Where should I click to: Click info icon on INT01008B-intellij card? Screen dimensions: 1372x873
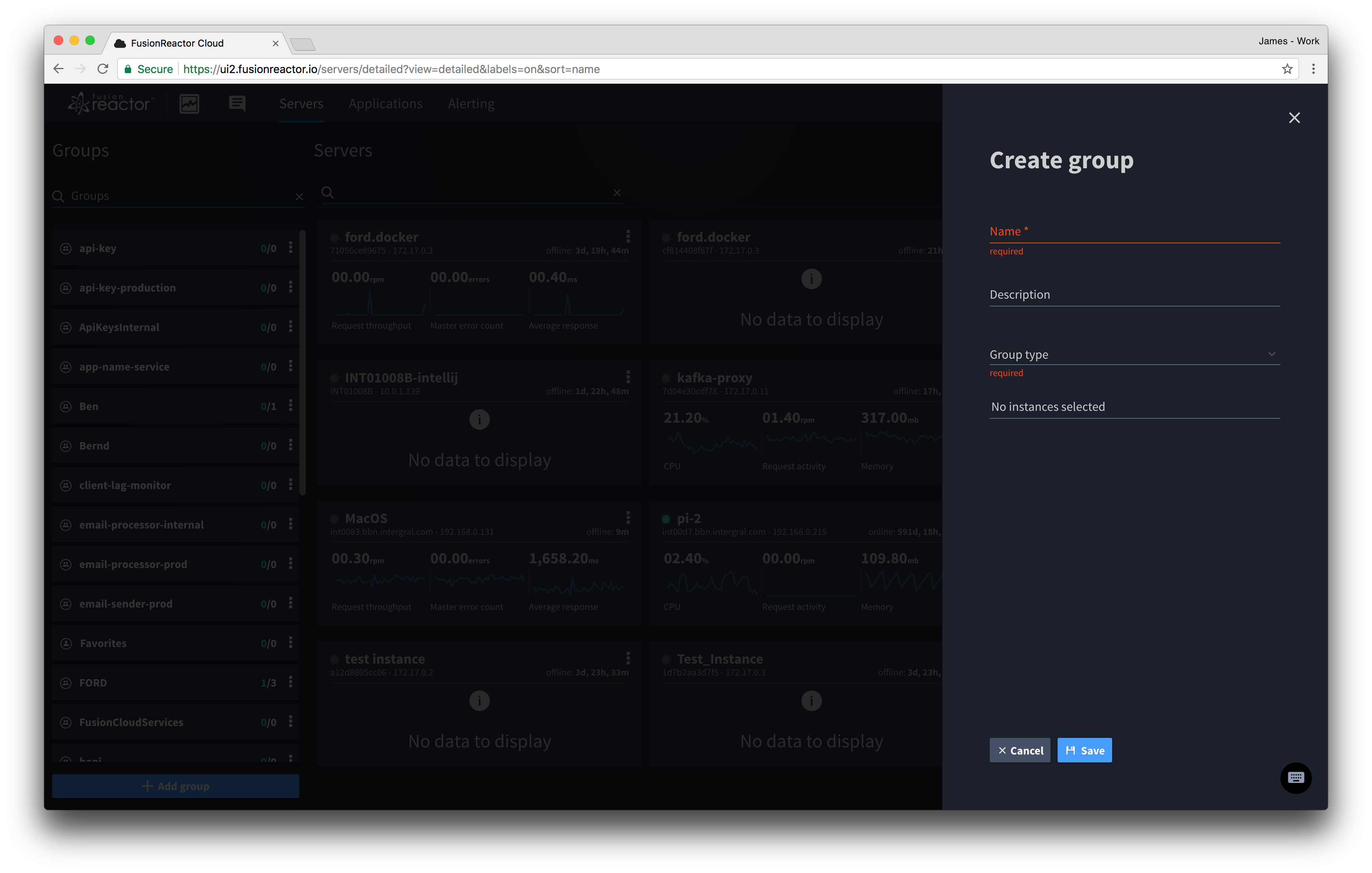[479, 420]
